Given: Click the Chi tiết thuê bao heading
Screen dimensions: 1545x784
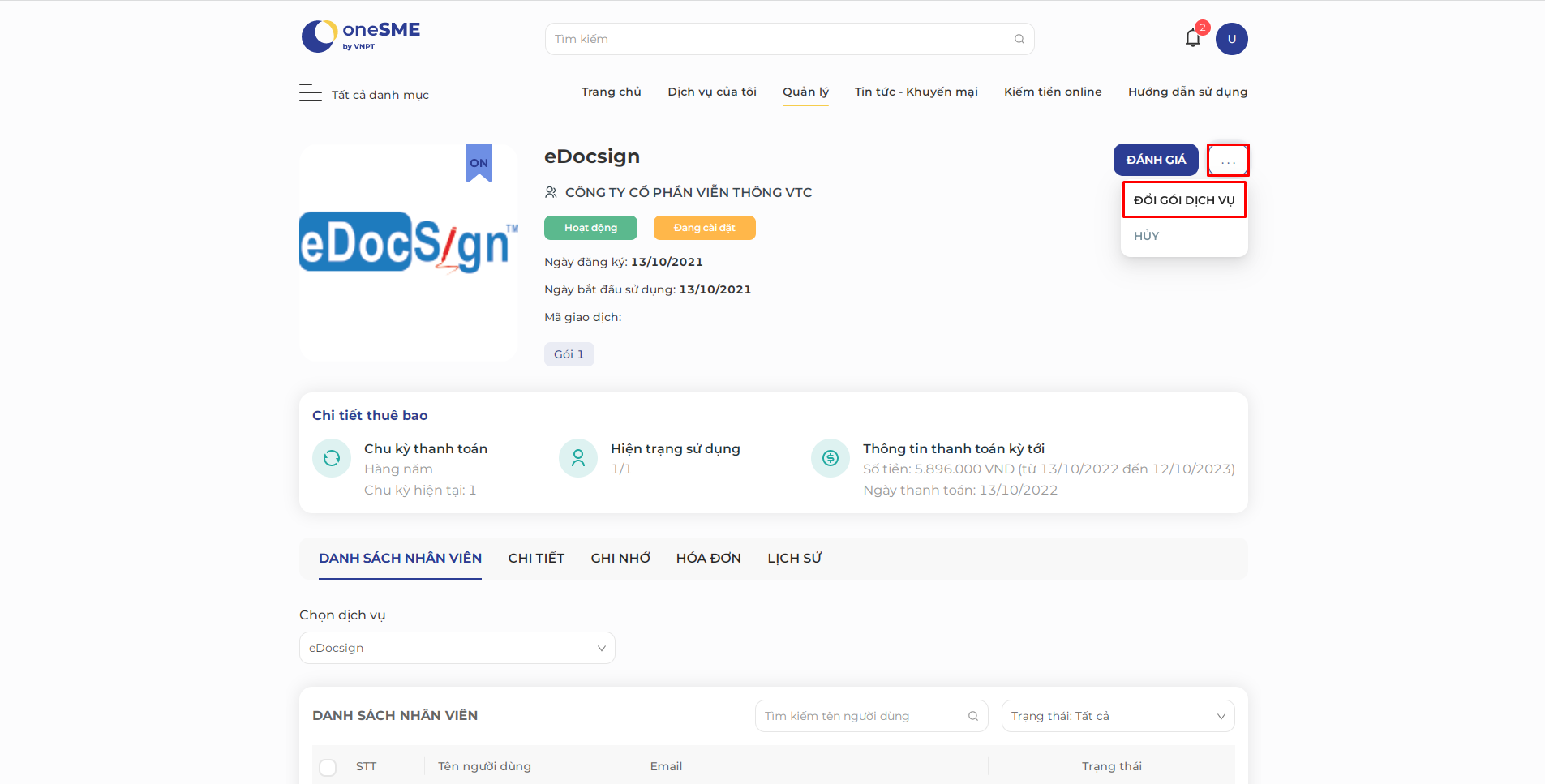Looking at the screenshot, I should pyautogui.click(x=370, y=415).
